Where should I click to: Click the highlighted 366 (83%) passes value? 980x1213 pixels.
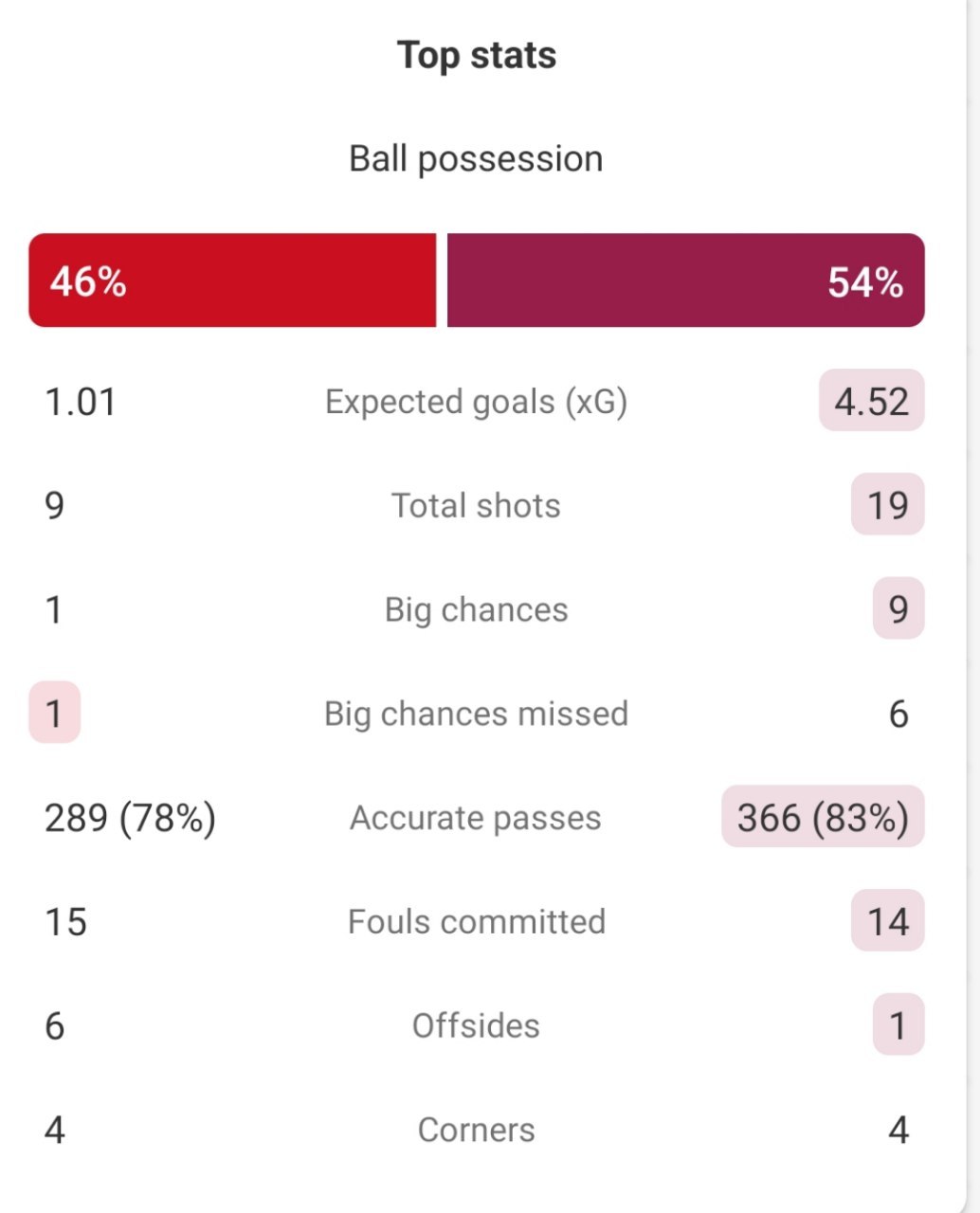823,817
